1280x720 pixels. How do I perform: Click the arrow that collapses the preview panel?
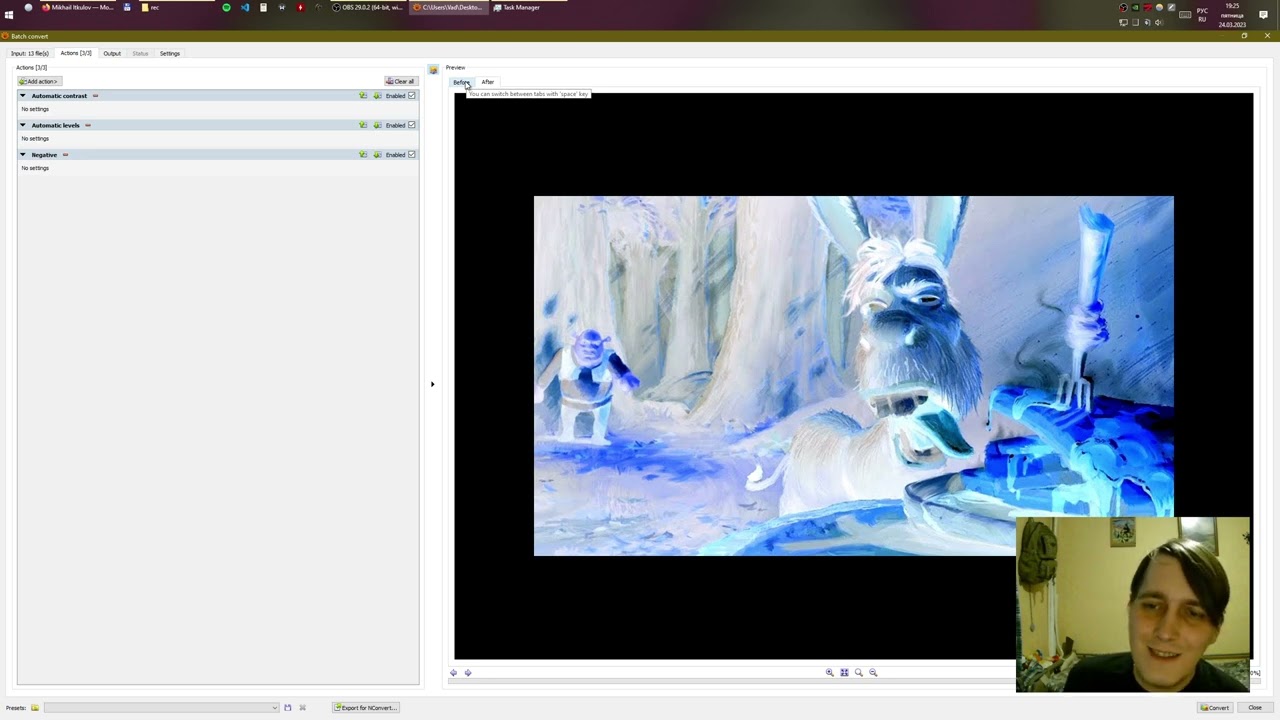pos(432,384)
